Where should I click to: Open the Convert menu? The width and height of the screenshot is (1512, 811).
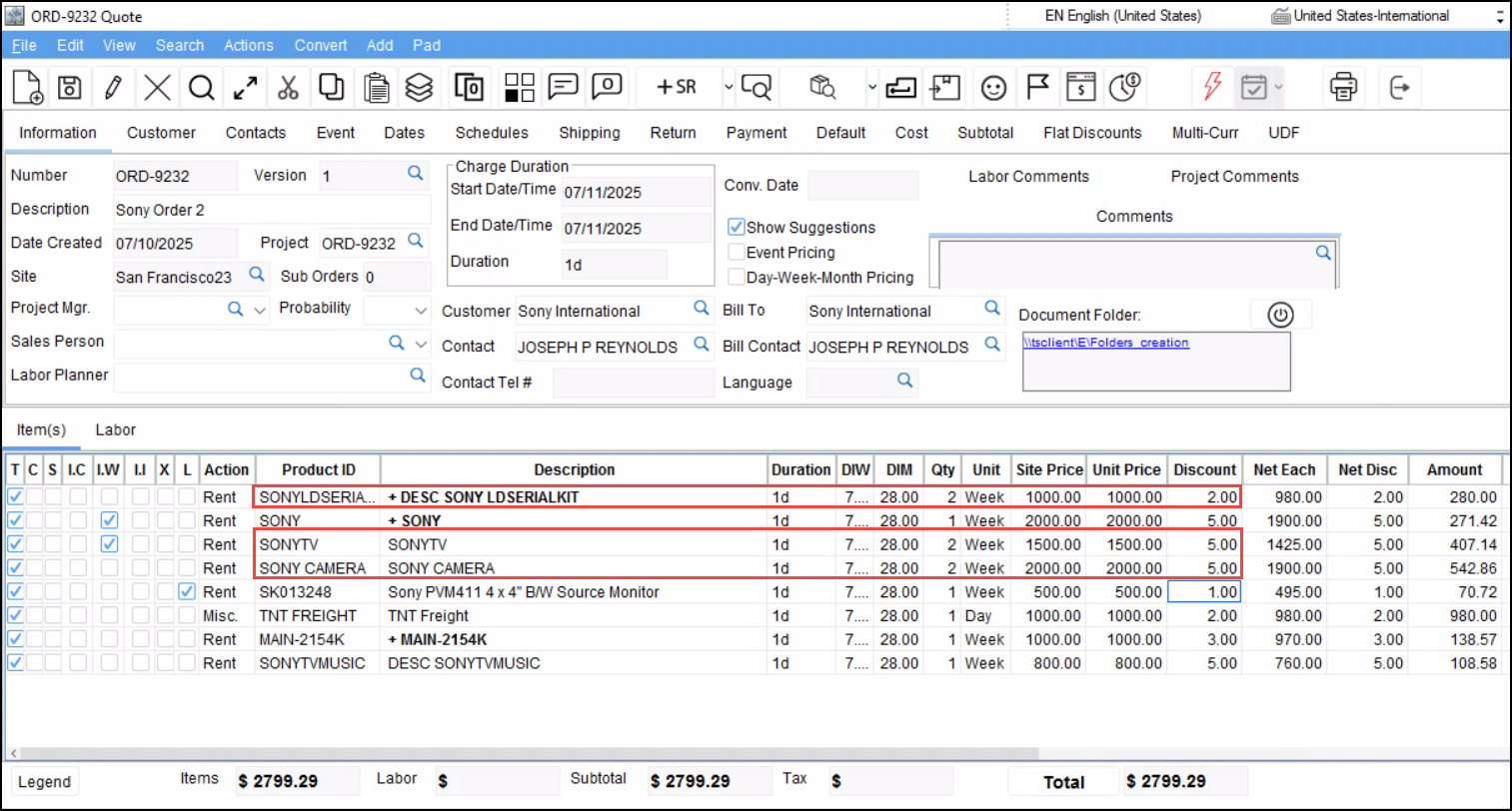320,45
